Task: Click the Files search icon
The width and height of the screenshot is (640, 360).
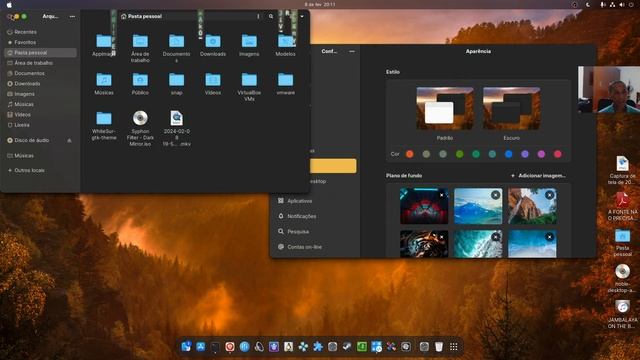Action: coord(271,16)
